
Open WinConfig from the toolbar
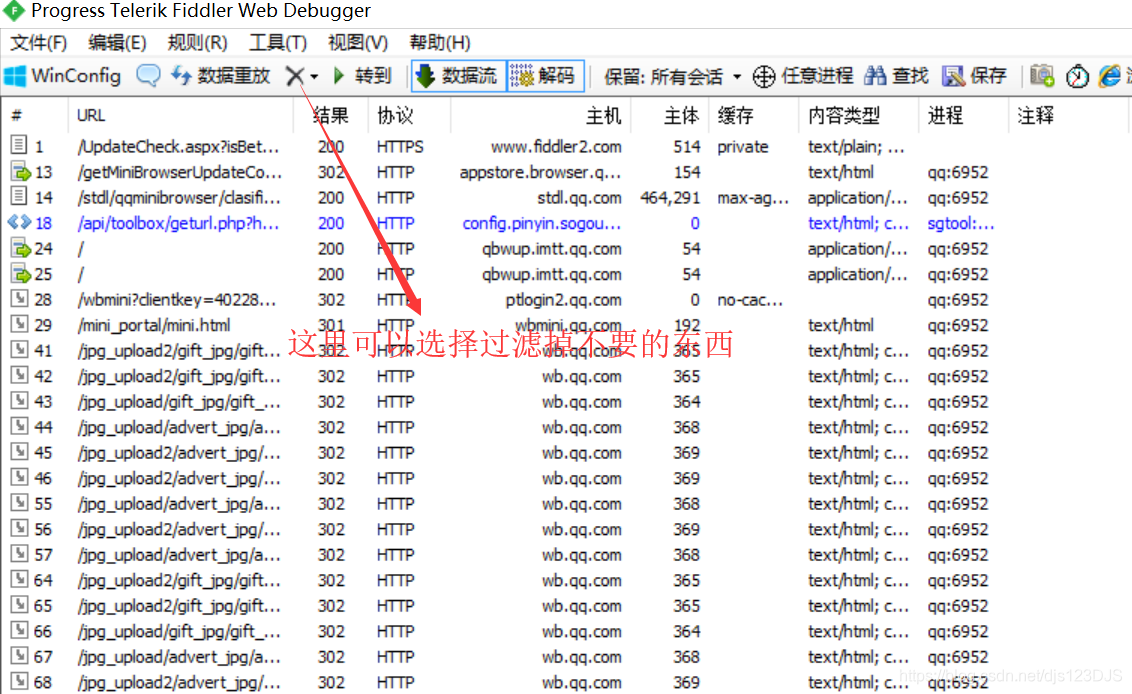tap(63, 76)
